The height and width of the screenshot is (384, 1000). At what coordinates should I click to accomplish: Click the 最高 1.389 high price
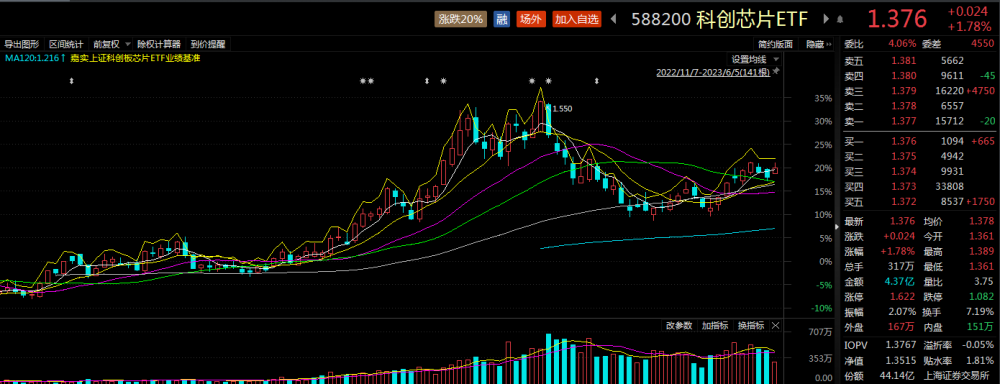click(x=982, y=251)
